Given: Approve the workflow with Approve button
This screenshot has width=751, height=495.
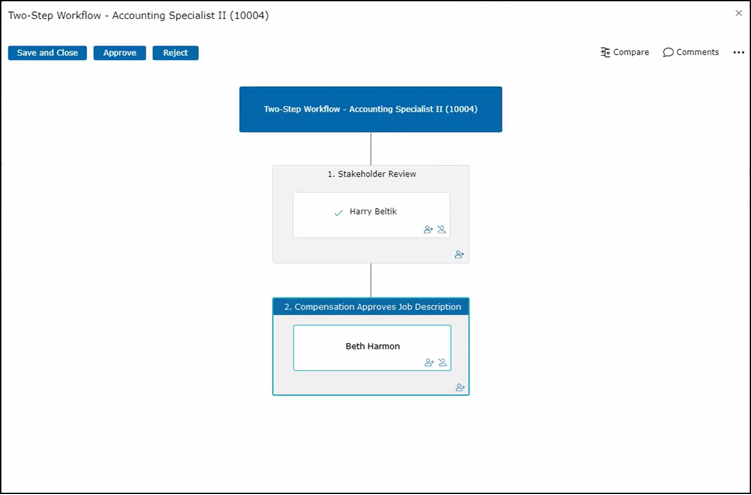Looking at the screenshot, I should [120, 53].
